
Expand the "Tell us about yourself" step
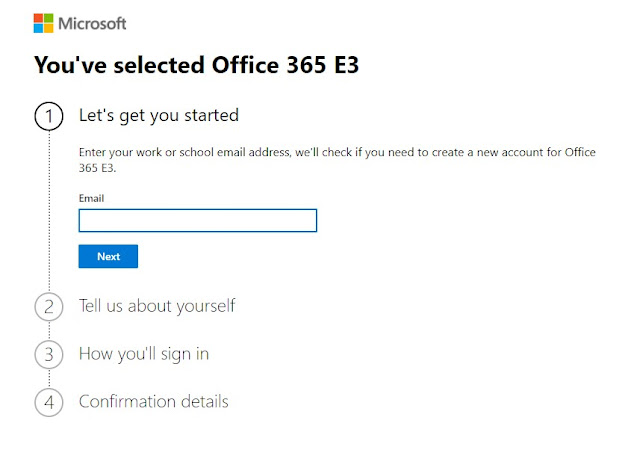tap(157, 305)
